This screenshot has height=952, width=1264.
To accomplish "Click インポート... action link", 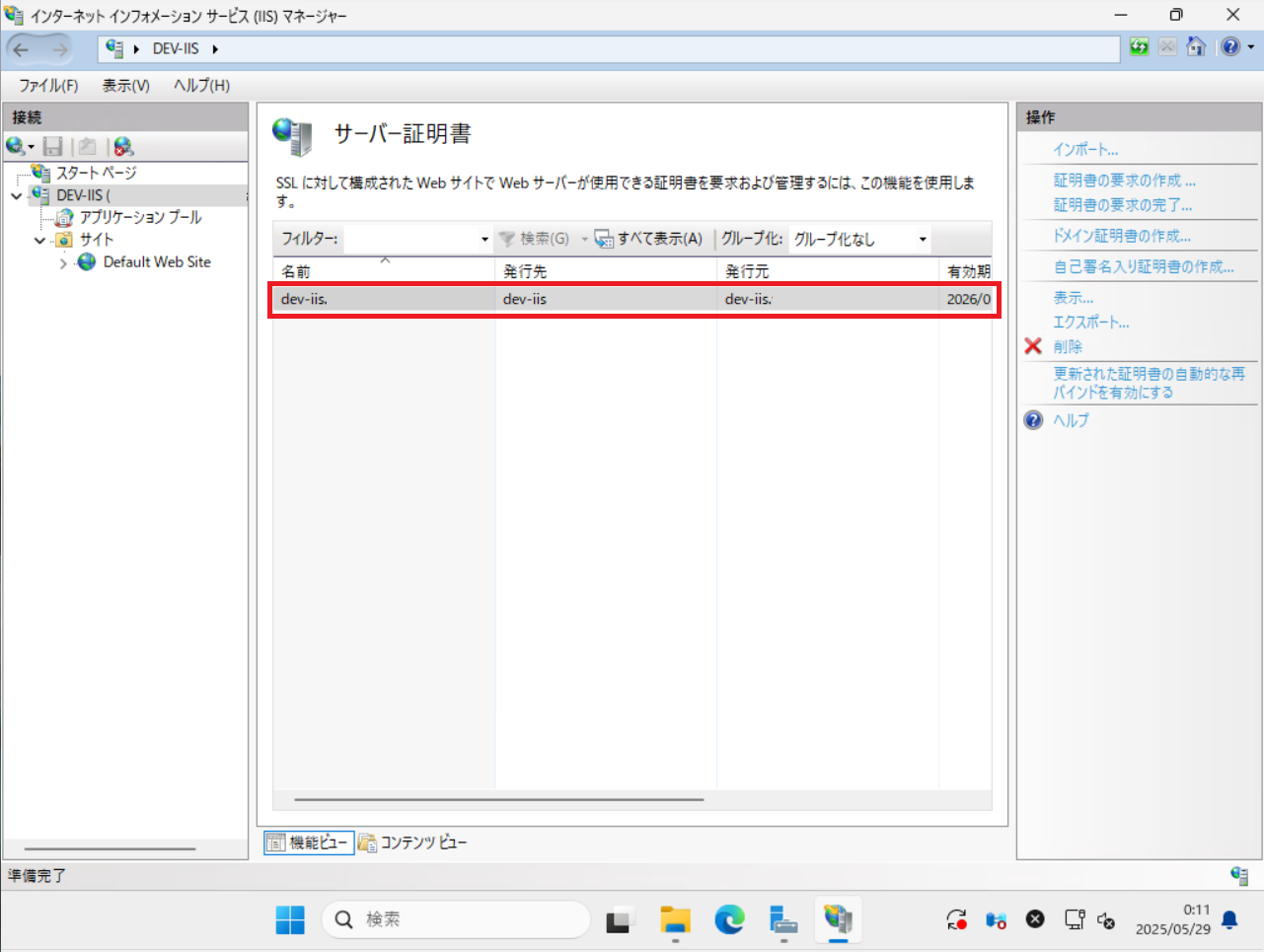I will [1085, 150].
